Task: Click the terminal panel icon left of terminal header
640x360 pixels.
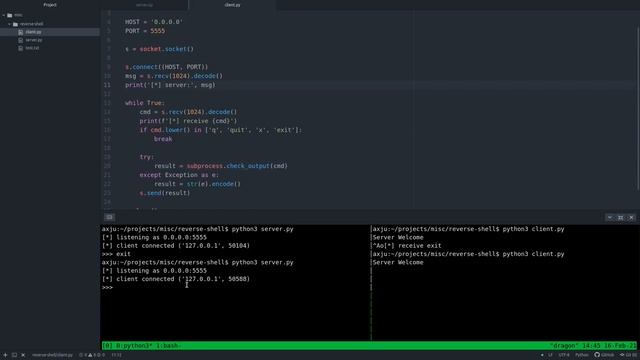Action: click(x=109, y=217)
